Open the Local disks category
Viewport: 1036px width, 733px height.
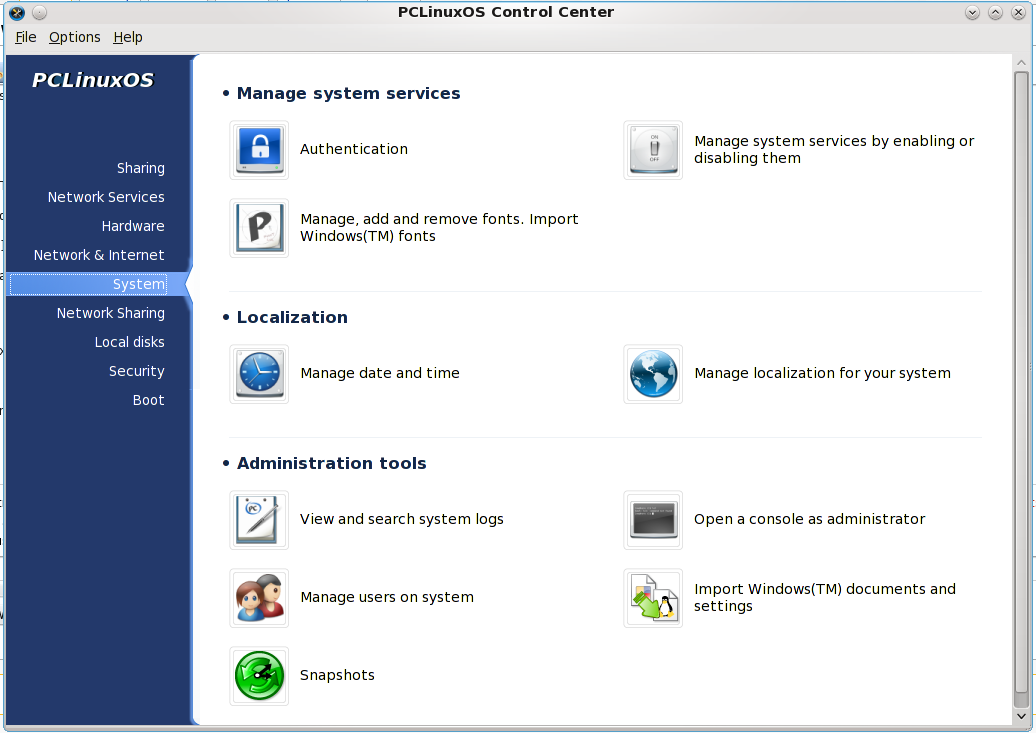tap(130, 342)
